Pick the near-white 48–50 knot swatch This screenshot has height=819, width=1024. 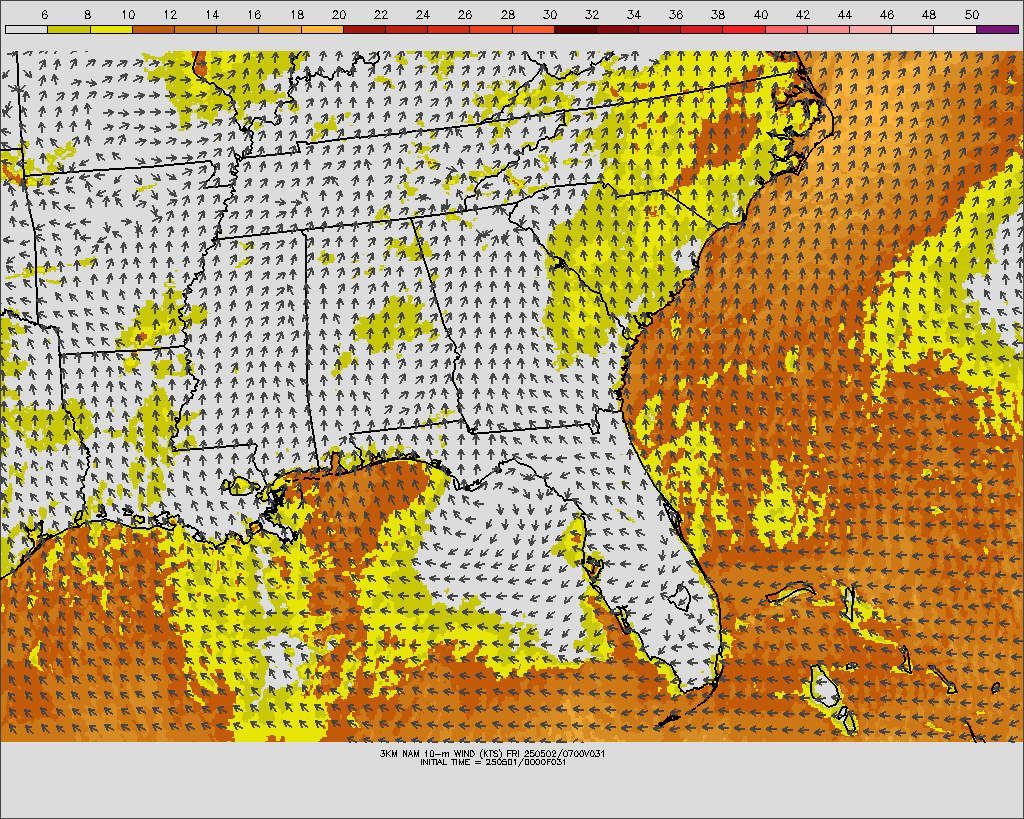click(955, 29)
